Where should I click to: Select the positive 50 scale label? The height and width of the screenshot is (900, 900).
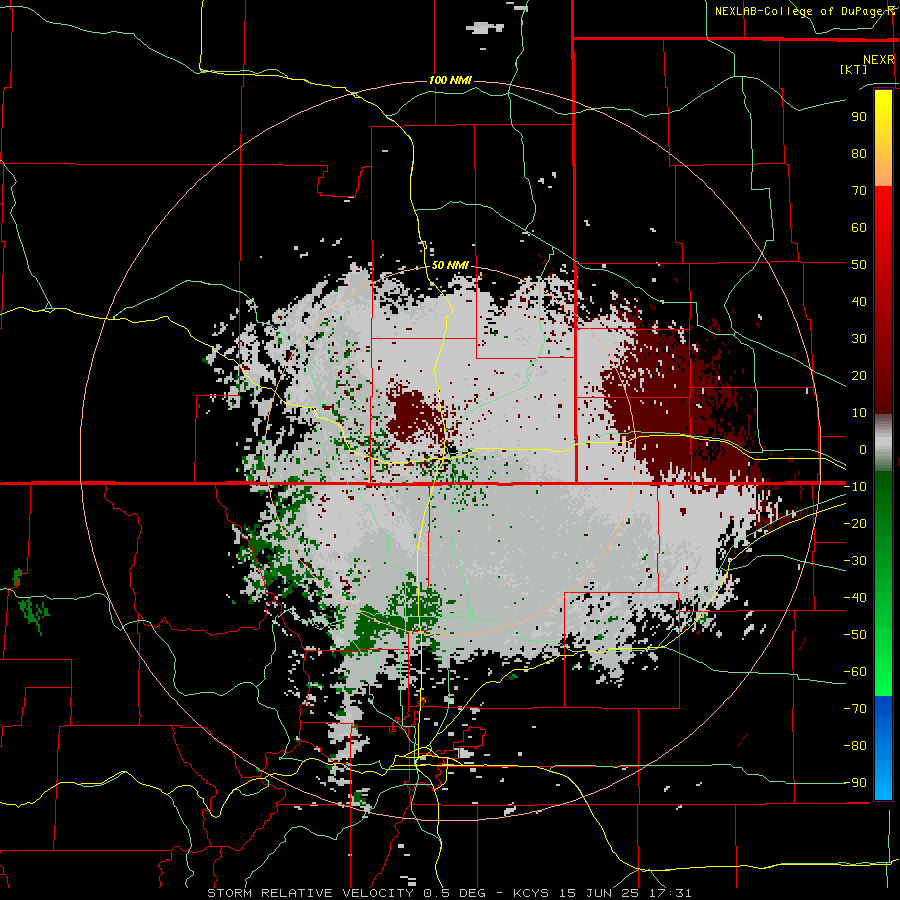tap(859, 265)
